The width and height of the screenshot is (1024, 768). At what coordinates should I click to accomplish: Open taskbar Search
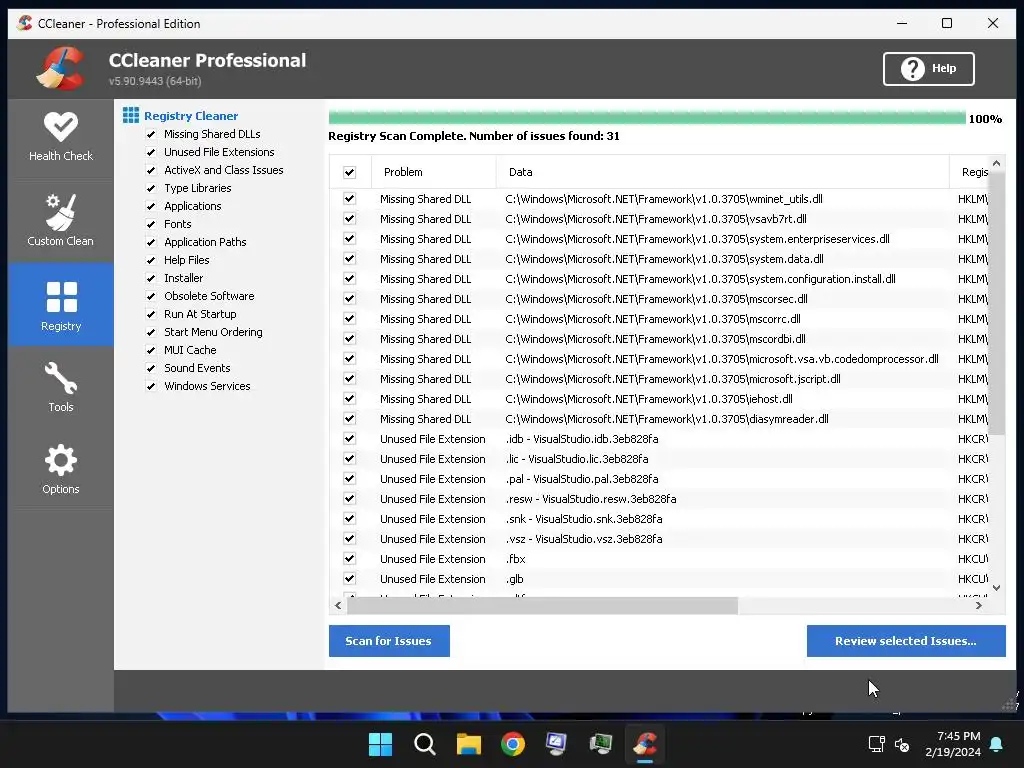click(424, 744)
